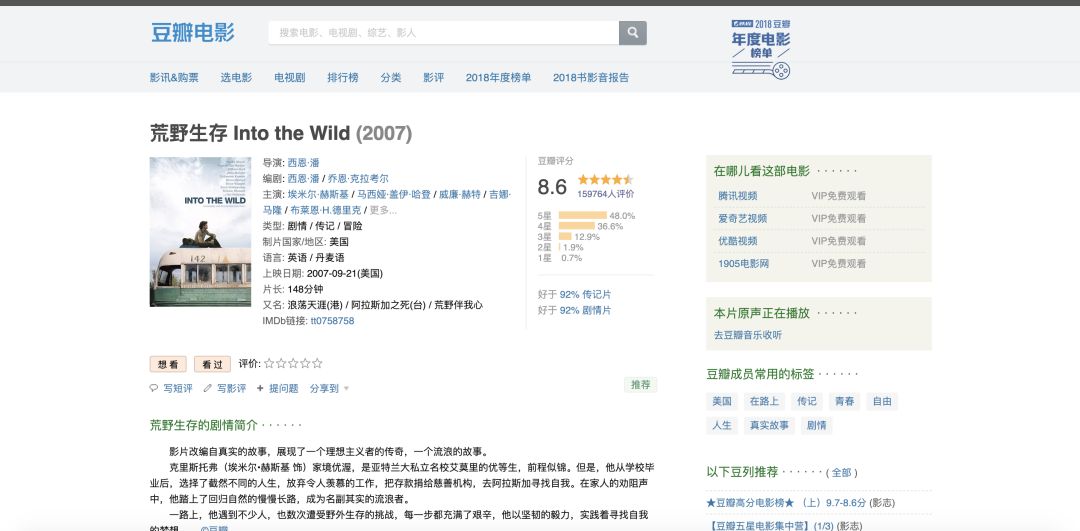This screenshot has height=531, width=1080.
Task: Select the 自由 tag
Action: click(882, 402)
